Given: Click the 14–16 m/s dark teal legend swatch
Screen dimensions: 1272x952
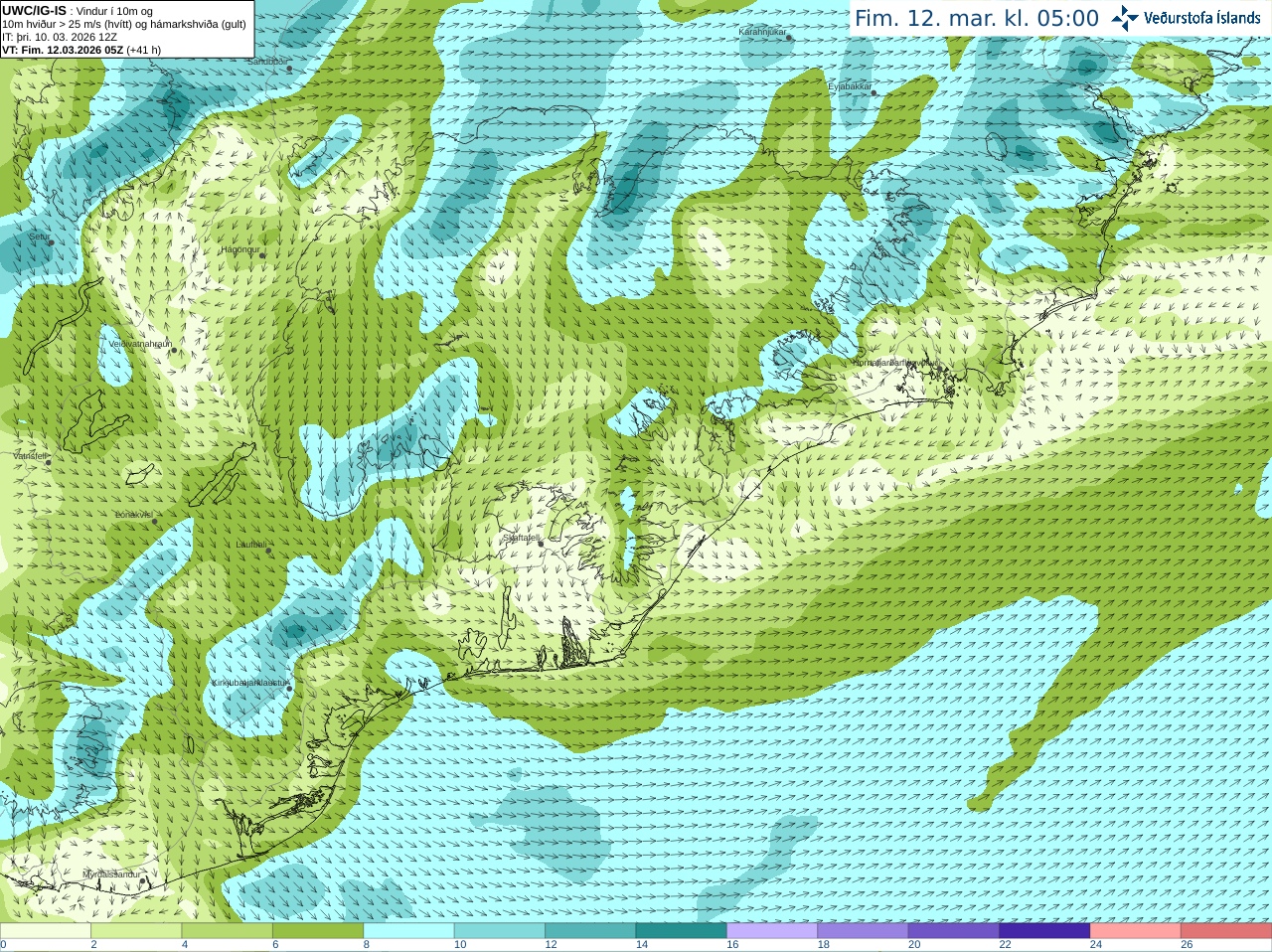Looking at the screenshot, I should (x=682, y=931).
